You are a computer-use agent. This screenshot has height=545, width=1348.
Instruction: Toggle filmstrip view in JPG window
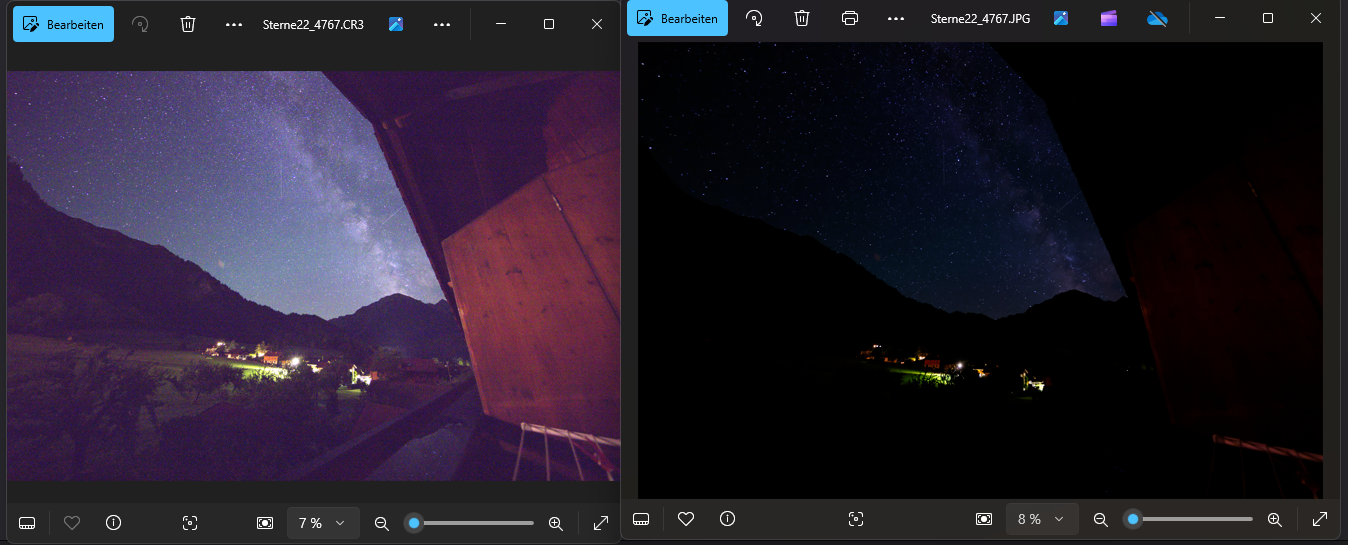click(642, 519)
